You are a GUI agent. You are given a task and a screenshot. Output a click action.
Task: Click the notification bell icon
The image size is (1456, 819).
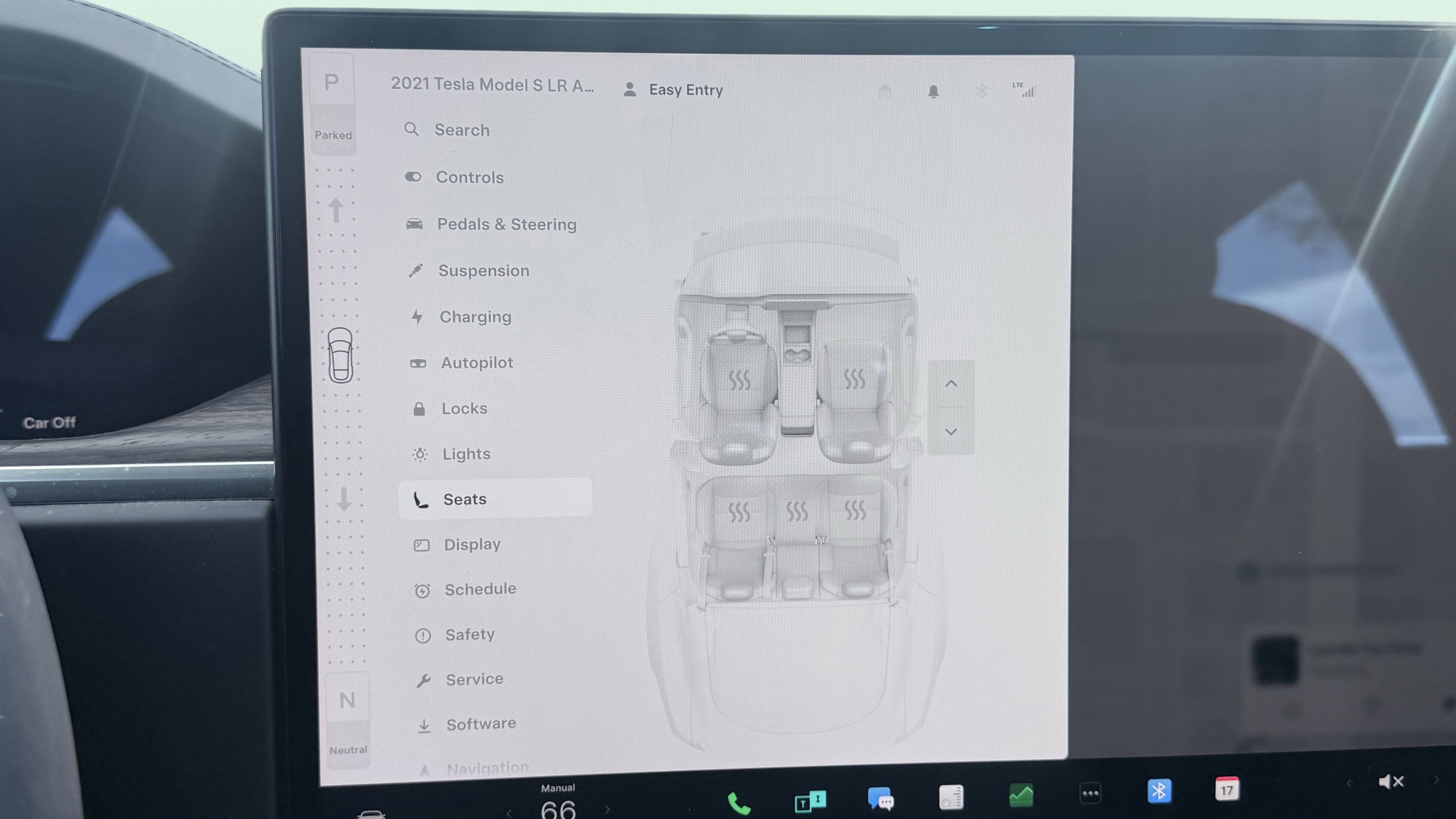pyautogui.click(x=933, y=92)
